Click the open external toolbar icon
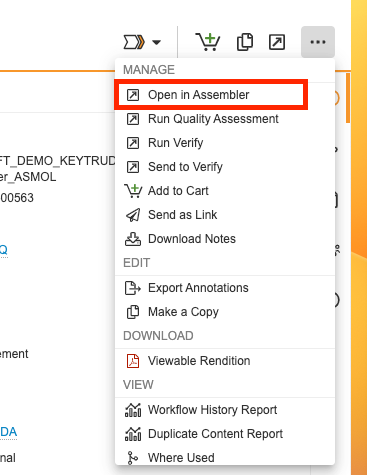The image size is (367, 475). (x=277, y=42)
